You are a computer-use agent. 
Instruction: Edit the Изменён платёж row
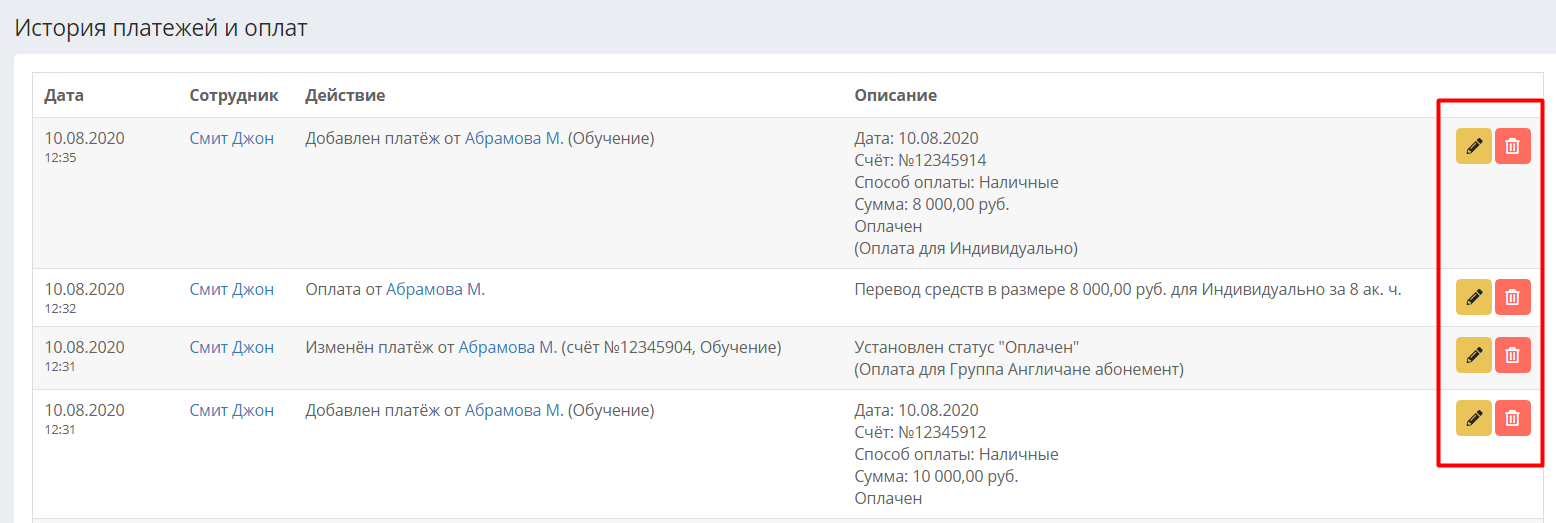coord(1473,355)
